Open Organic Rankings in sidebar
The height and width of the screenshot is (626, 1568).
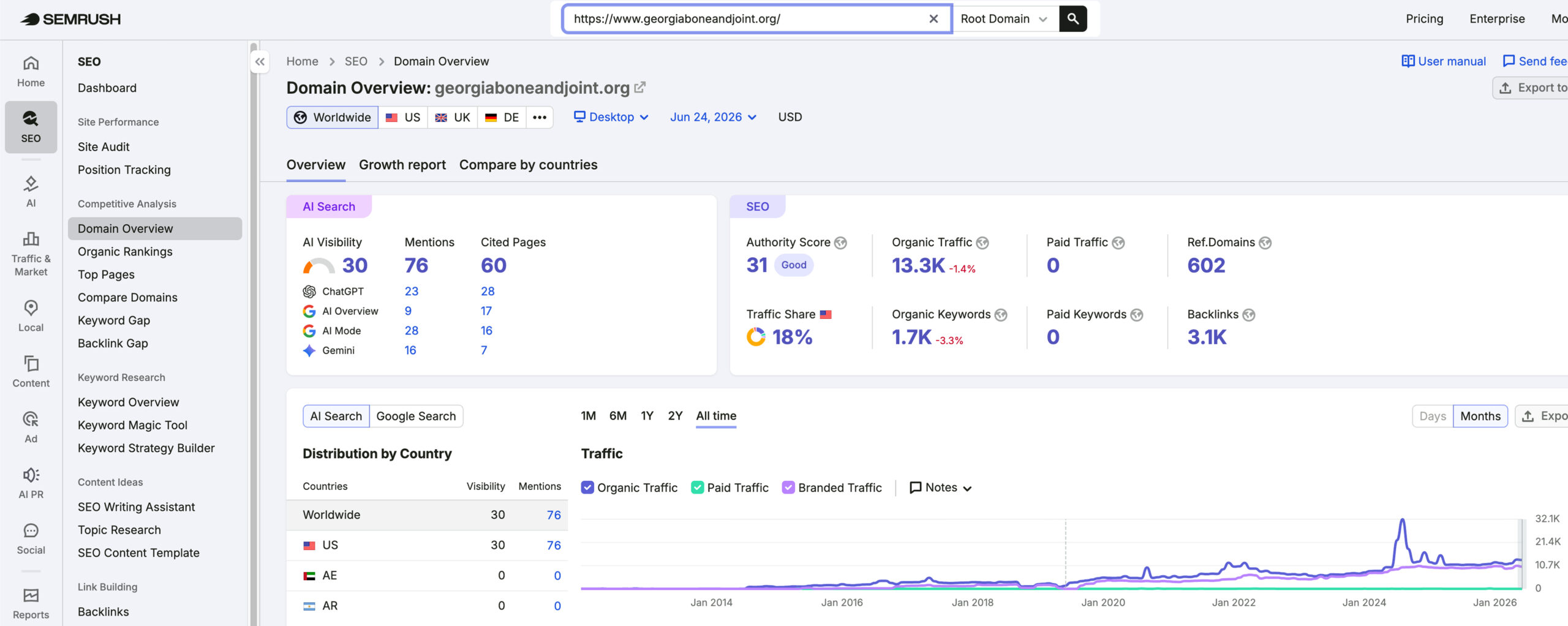tap(125, 252)
